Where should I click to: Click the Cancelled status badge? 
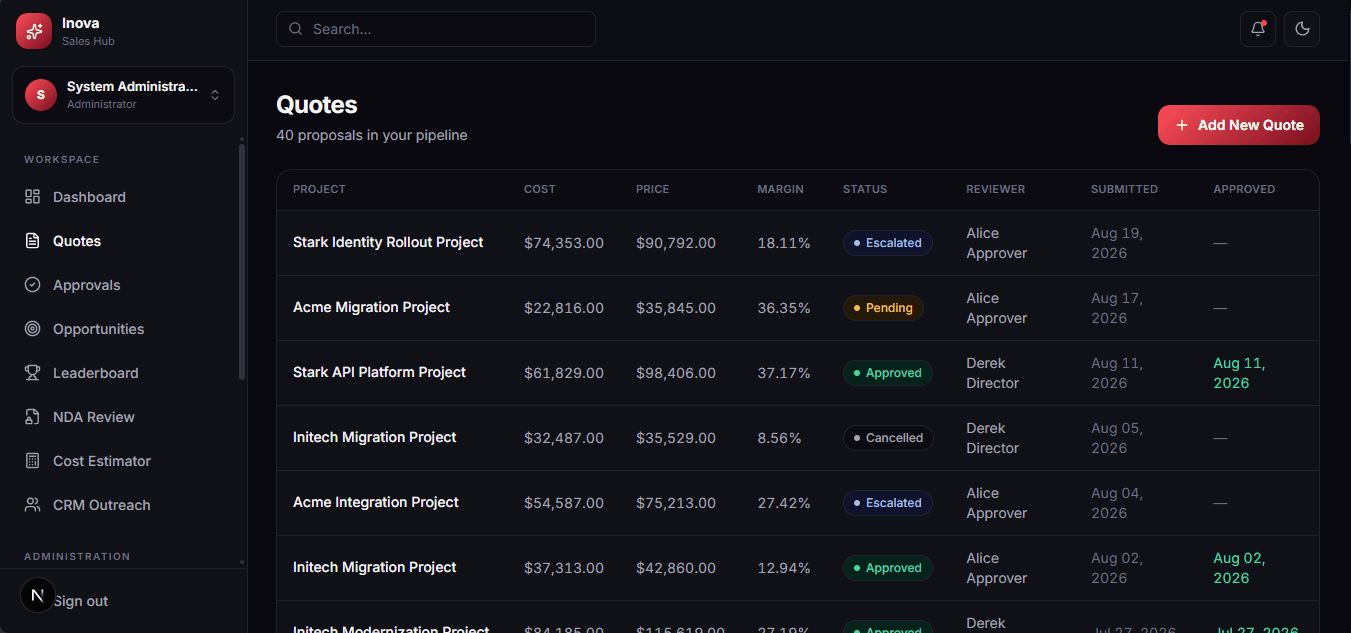(888, 438)
